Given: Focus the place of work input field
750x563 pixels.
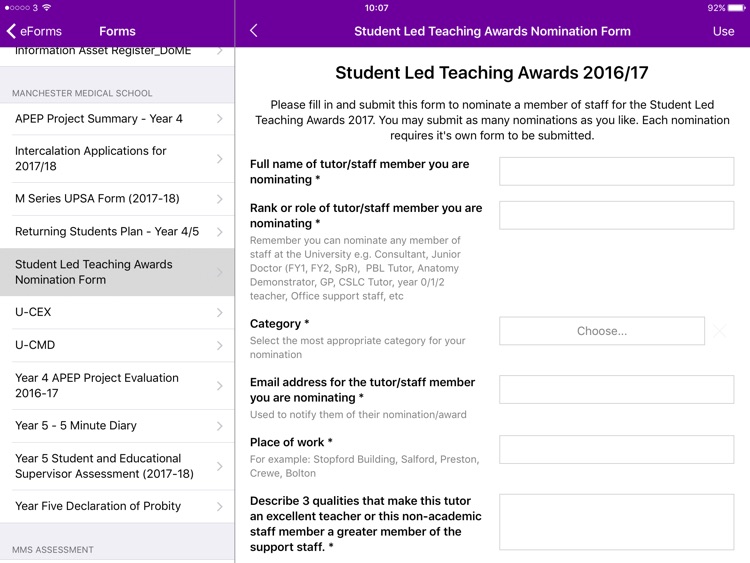Looking at the screenshot, I should (617, 449).
